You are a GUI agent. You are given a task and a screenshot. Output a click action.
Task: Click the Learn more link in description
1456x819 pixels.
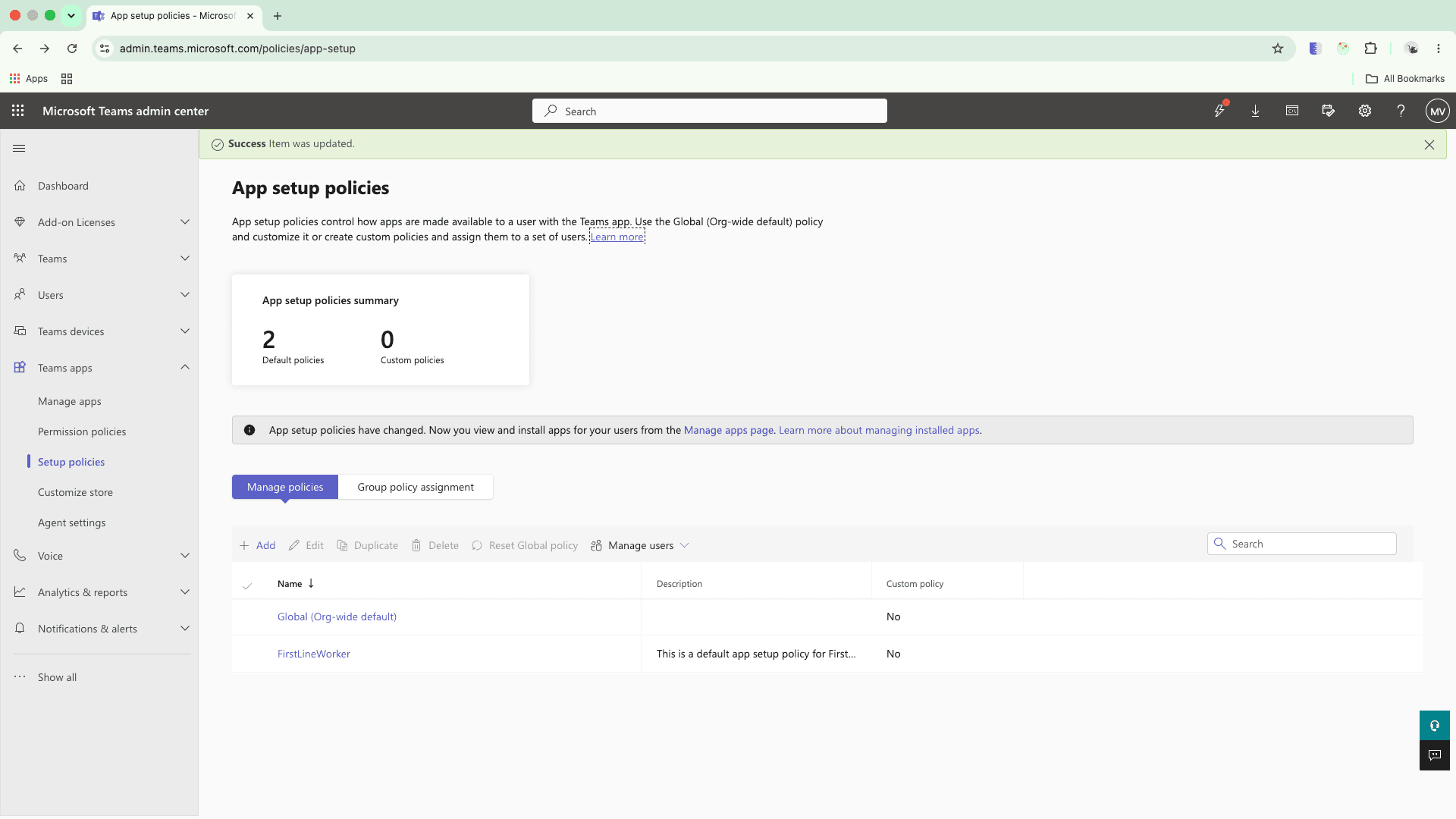click(x=617, y=237)
